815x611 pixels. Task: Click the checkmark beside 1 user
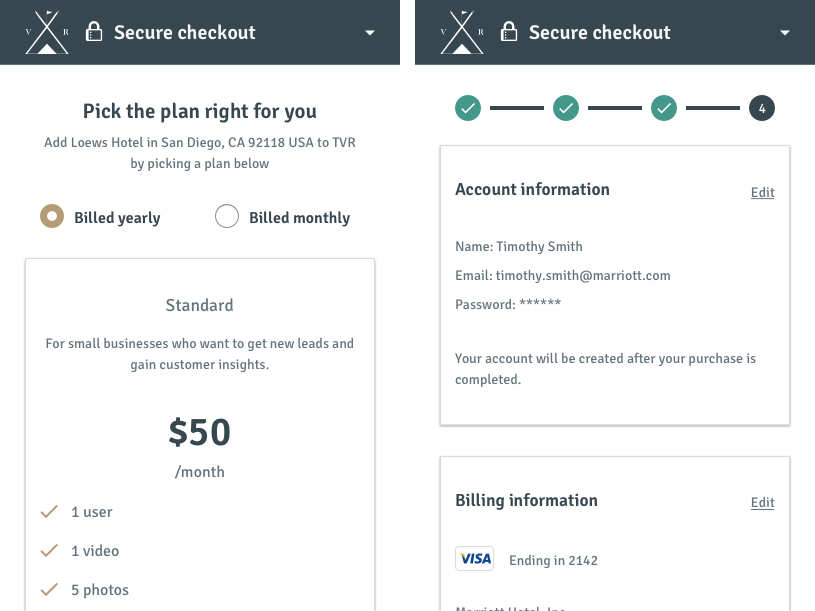pos(49,512)
